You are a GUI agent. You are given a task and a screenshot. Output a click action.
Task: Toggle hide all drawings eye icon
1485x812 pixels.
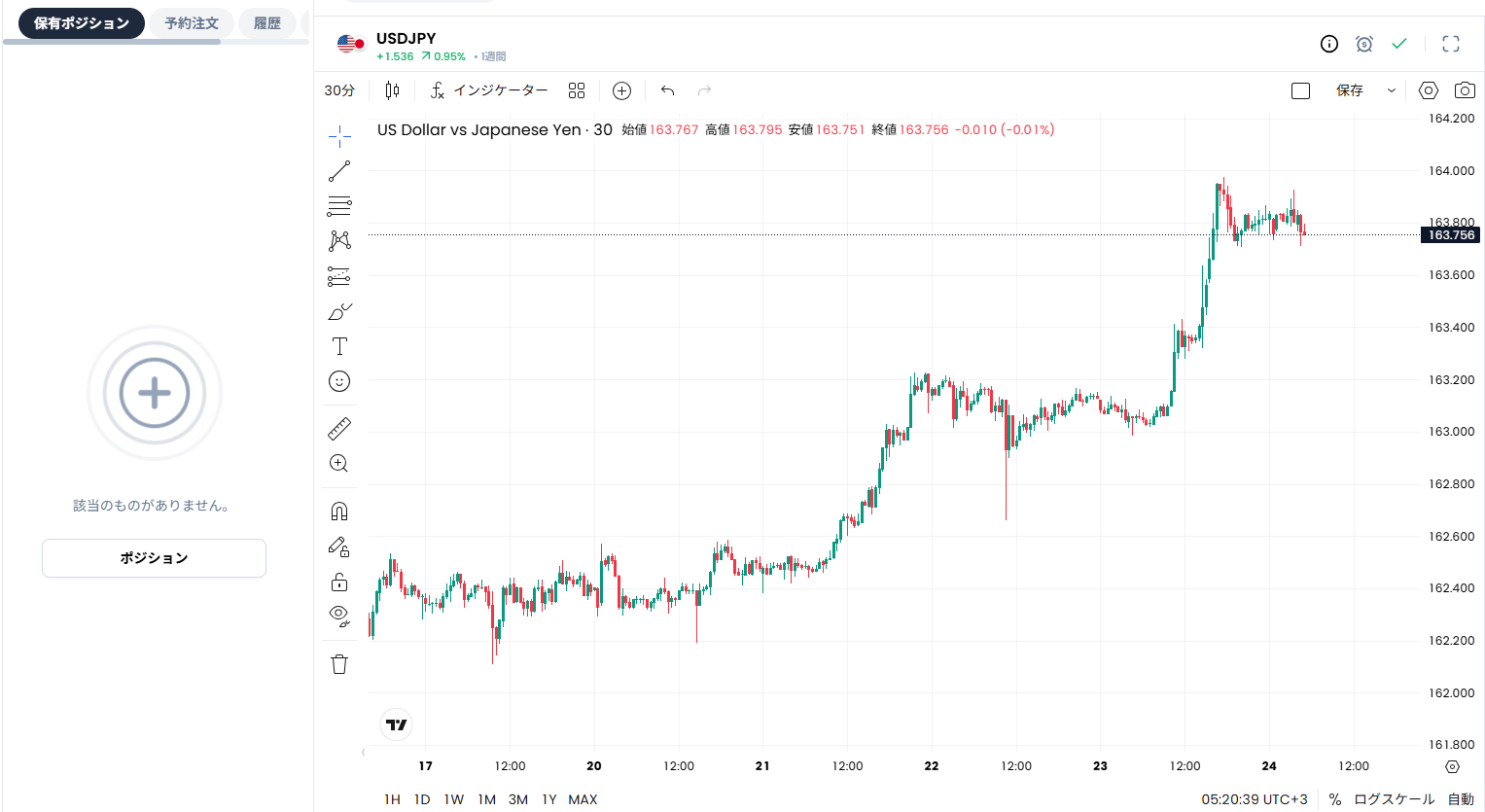[339, 616]
